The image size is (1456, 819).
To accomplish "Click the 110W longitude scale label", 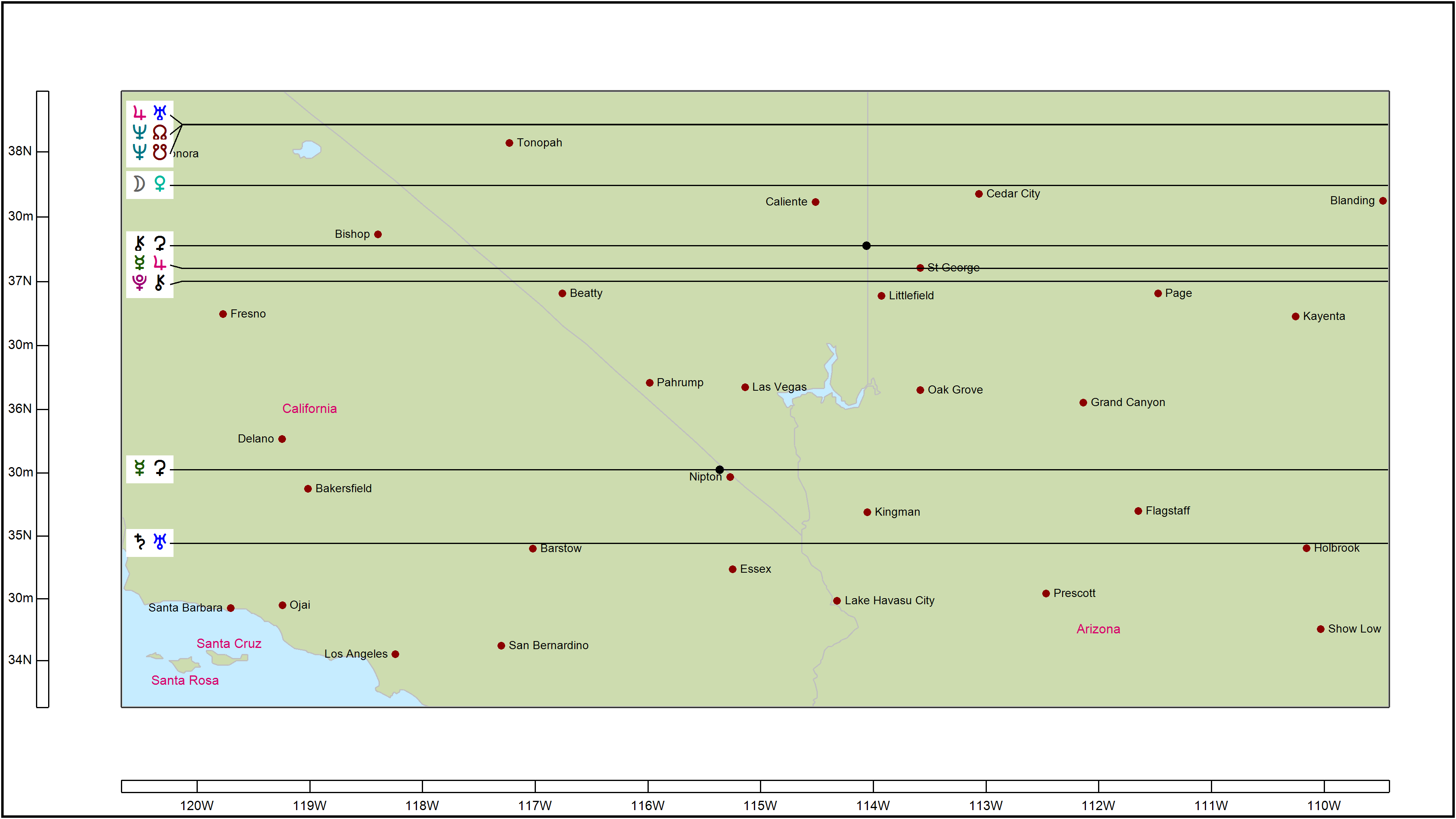I will point(1324,806).
